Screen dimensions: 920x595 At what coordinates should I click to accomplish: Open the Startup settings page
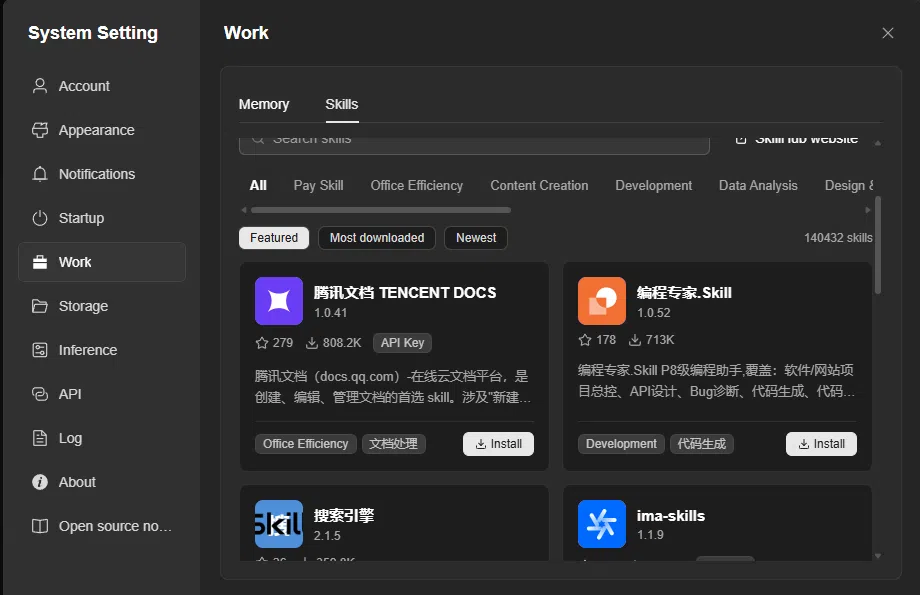point(102,218)
